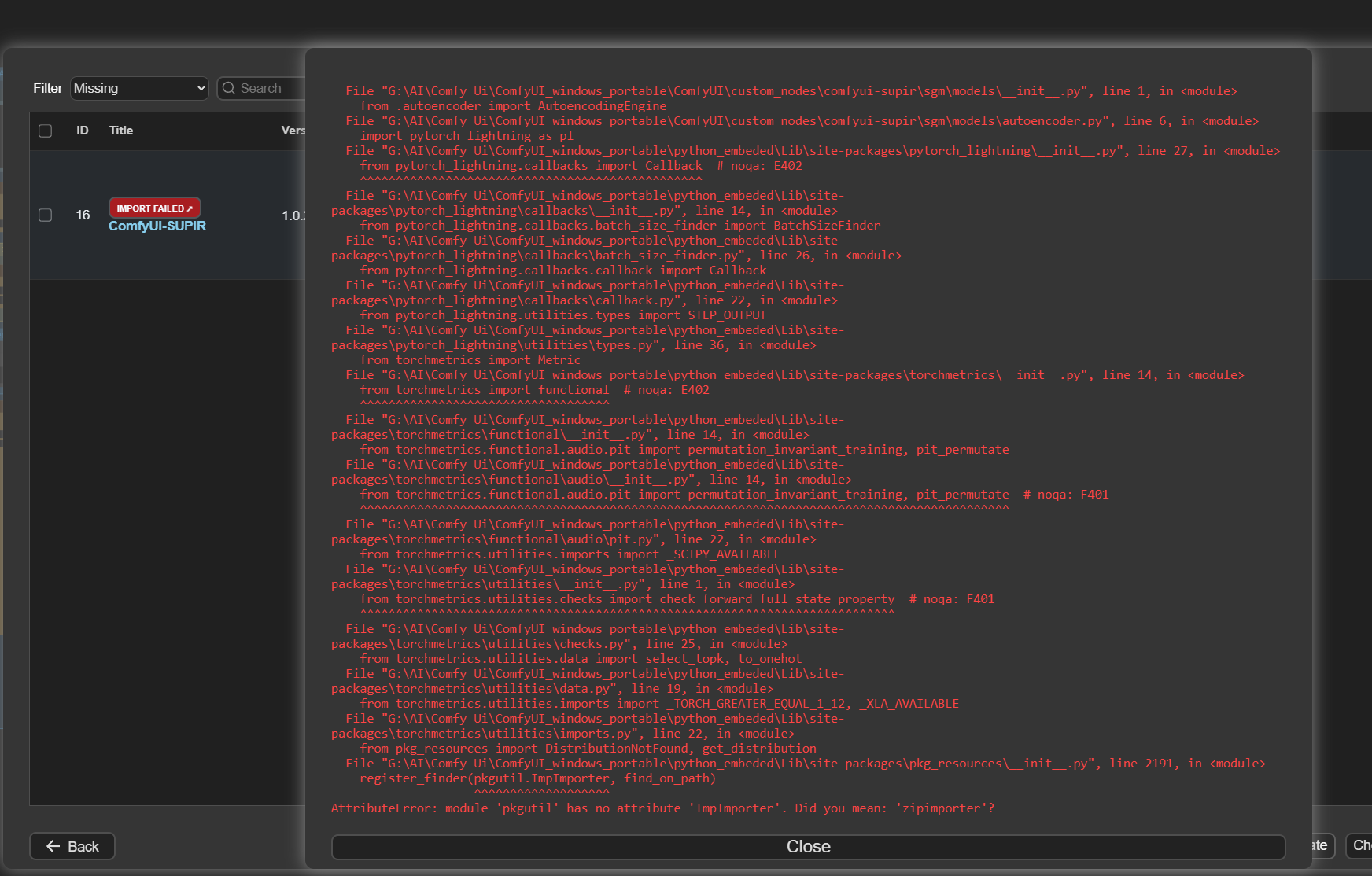This screenshot has height=876, width=1372.
Task: Tick the select-all checkbox in table header
Action: (46, 131)
